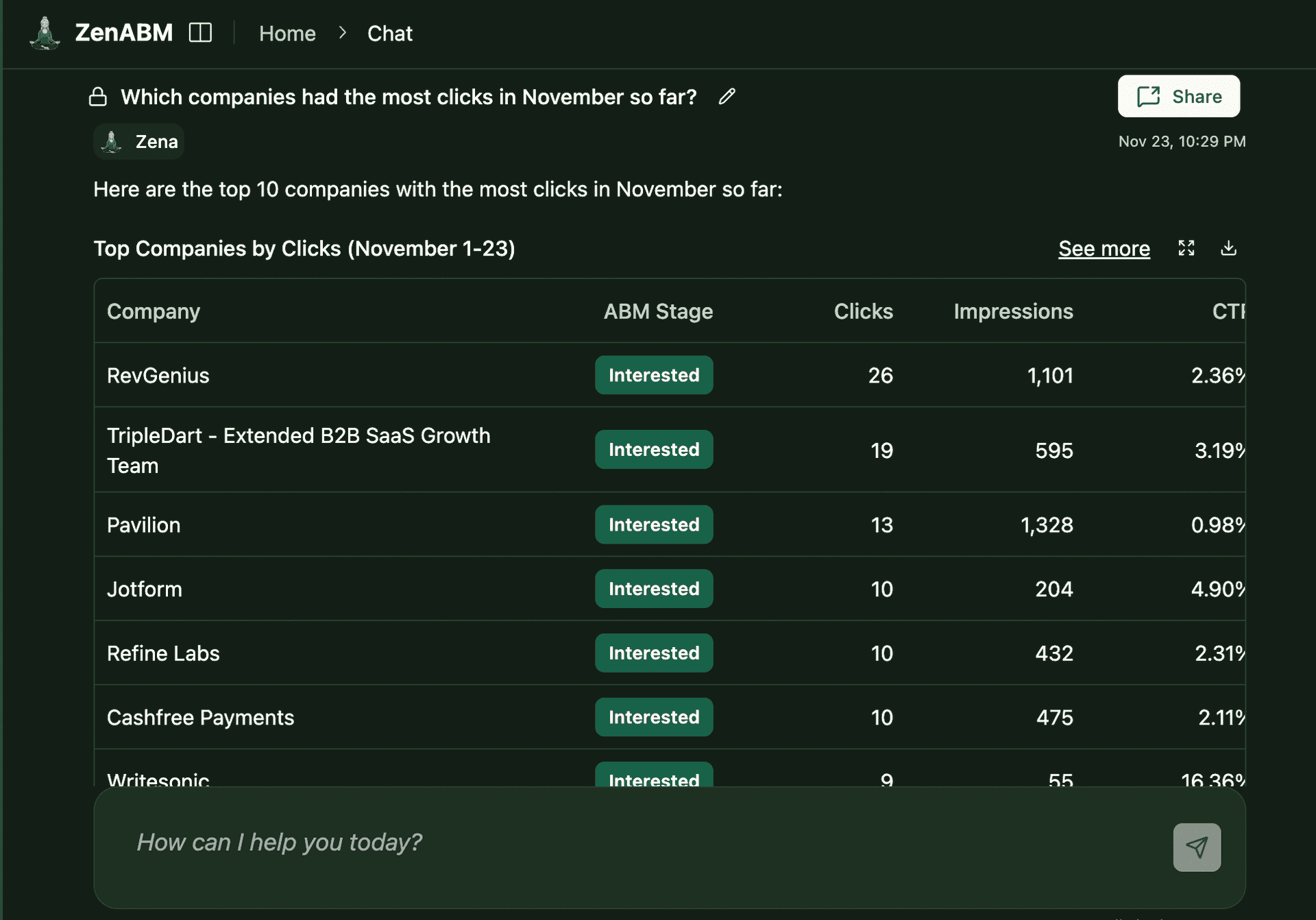This screenshot has width=1316, height=920.
Task: Sort by Impressions column header
Action: 1012,311
